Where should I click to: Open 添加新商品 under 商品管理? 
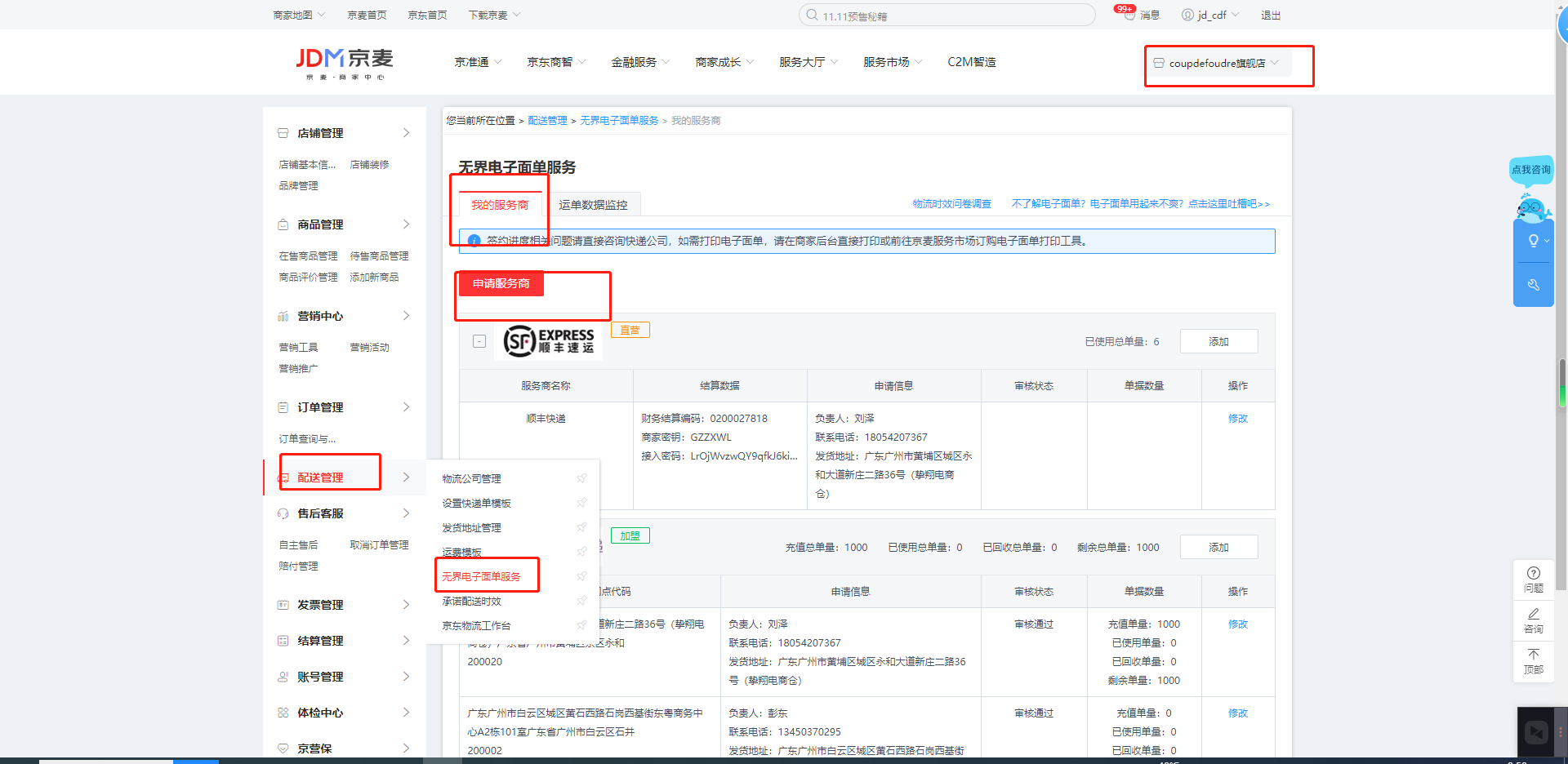pyautogui.click(x=374, y=277)
